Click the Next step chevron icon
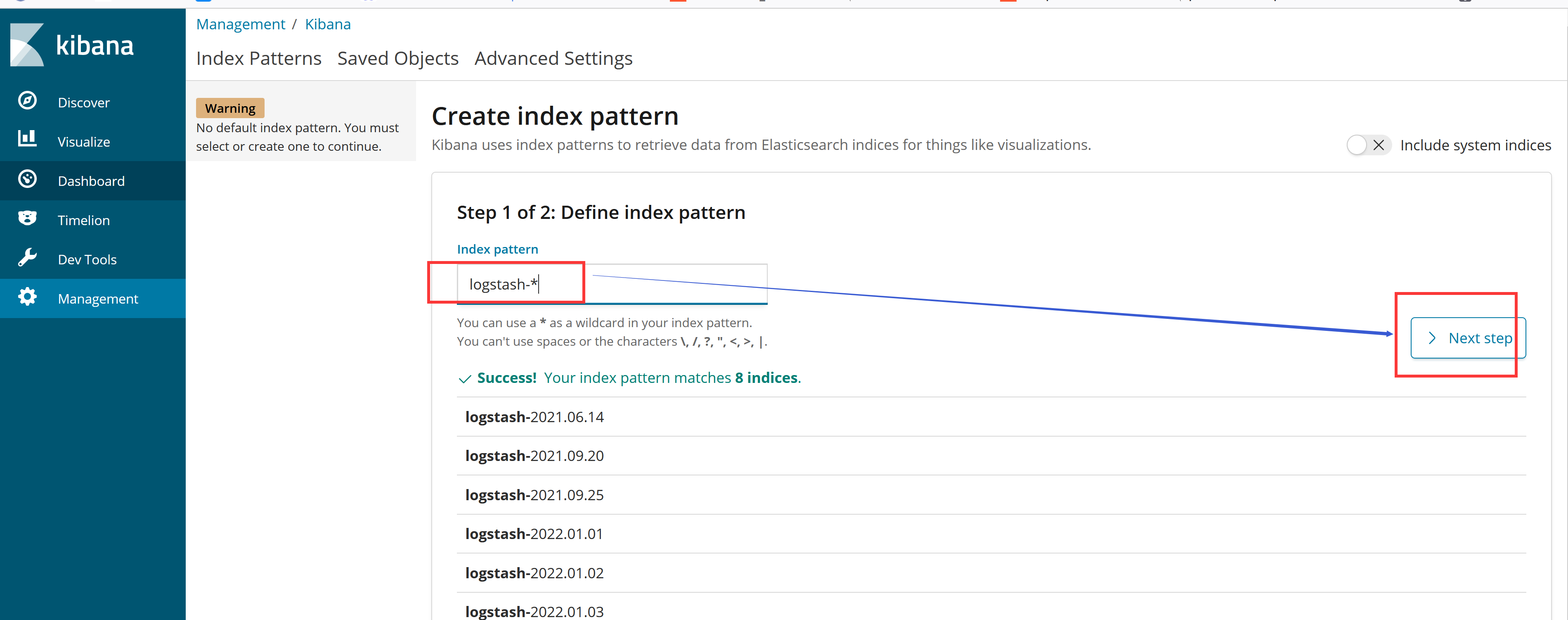The height and width of the screenshot is (620, 1568). pos(1432,338)
